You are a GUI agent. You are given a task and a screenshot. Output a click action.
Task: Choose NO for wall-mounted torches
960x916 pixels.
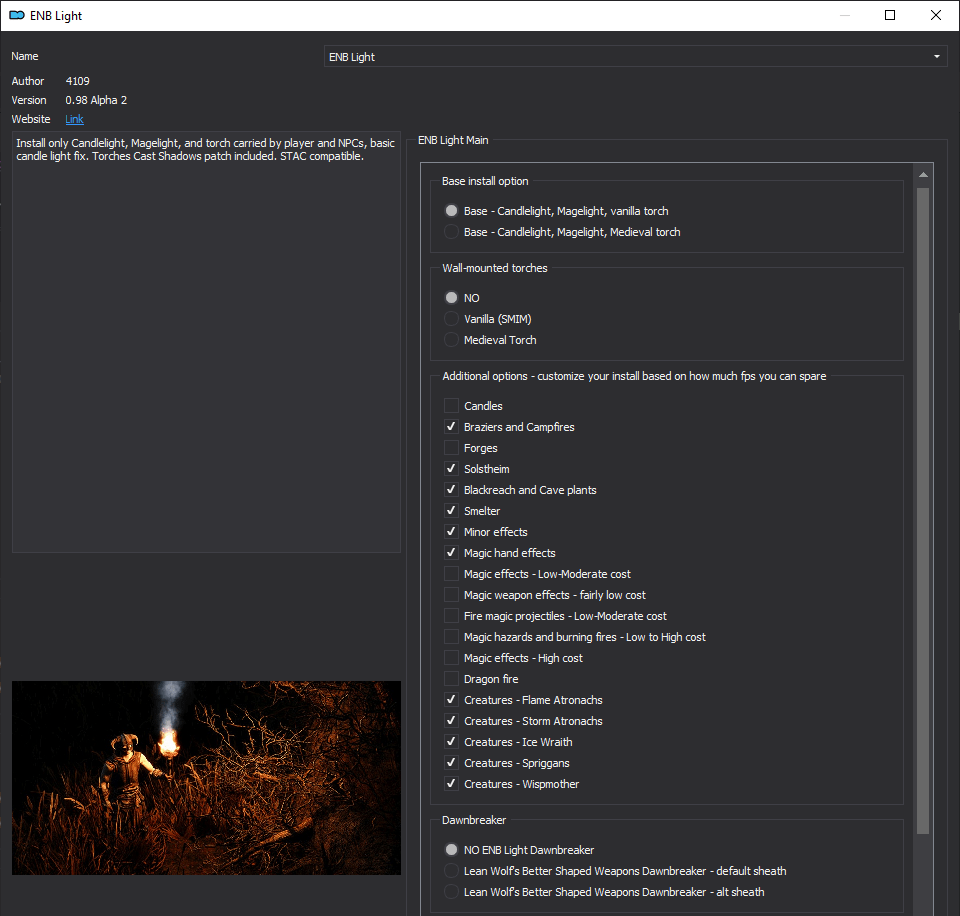451,298
